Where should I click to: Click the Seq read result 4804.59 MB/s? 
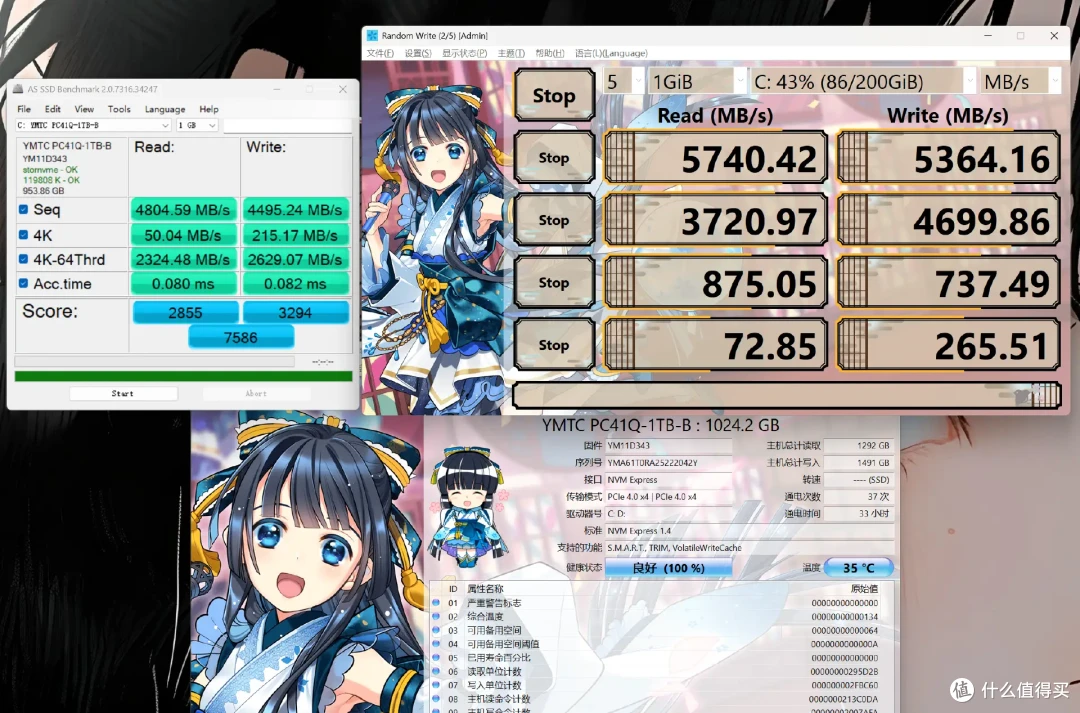point(183,209)
